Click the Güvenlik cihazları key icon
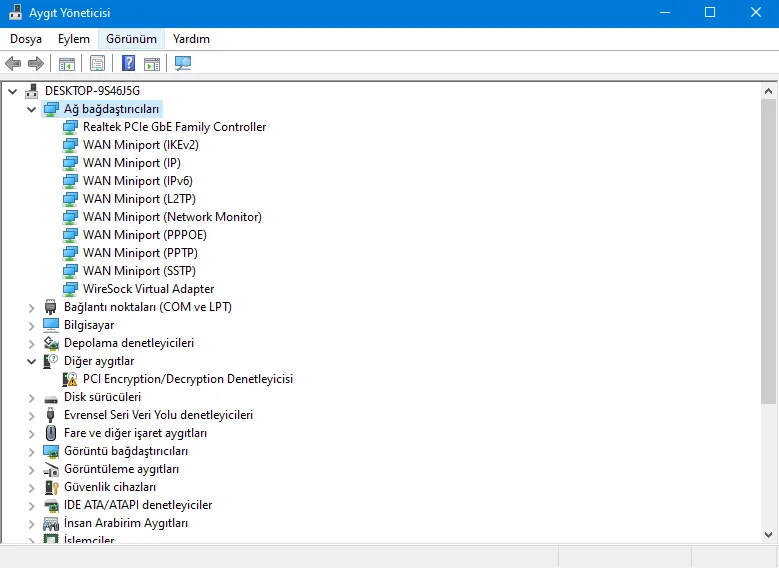Image resolution: width=779 pixels, height=568 pixels. [52, 487]
